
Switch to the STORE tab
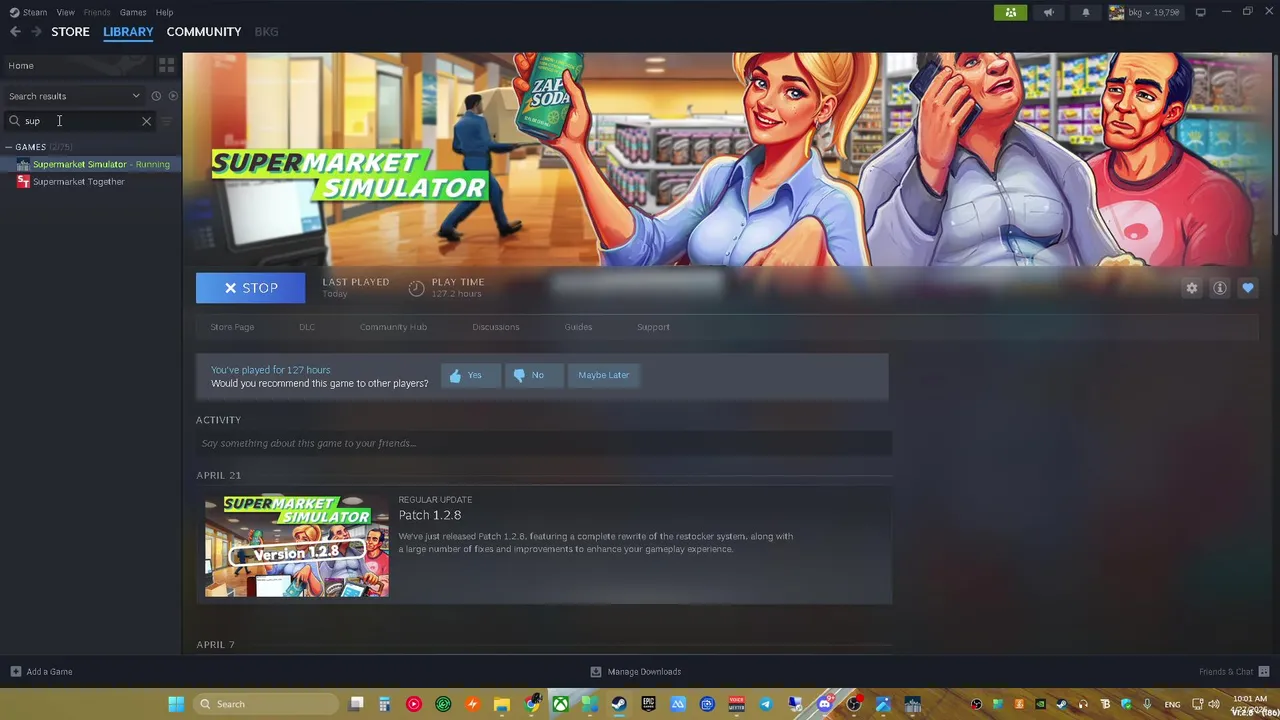[70, 32]
